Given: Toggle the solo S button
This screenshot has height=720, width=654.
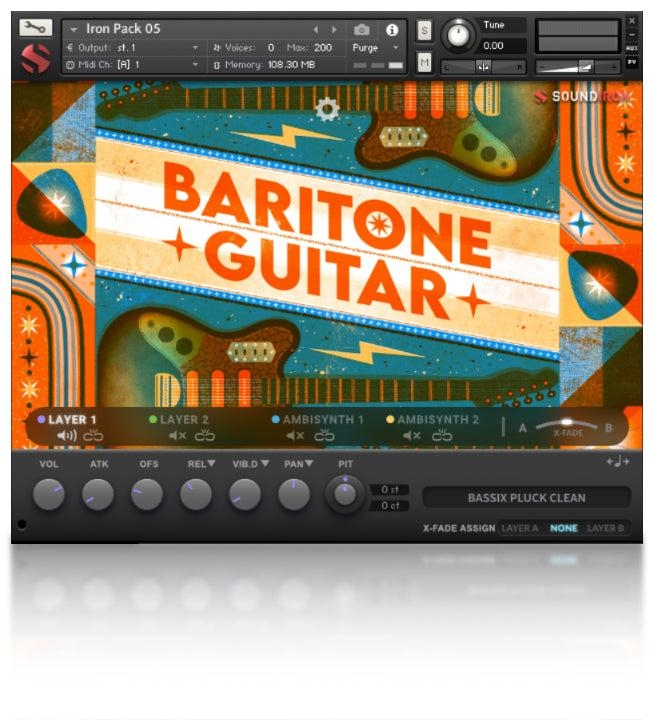Looking at the screenshot, I should tap(424, 30).
